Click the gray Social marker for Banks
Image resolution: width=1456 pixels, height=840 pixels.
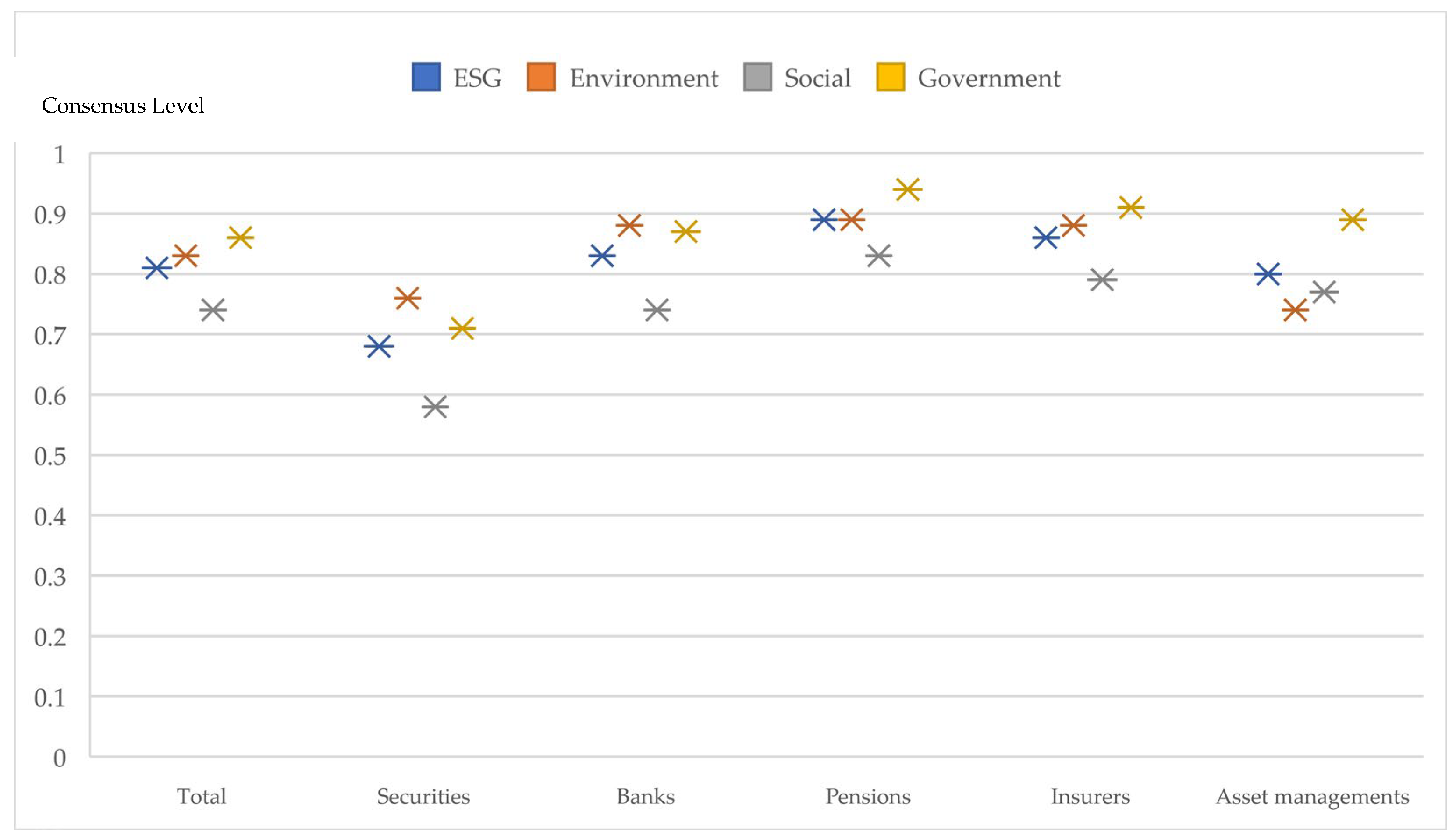coord(657,310)
